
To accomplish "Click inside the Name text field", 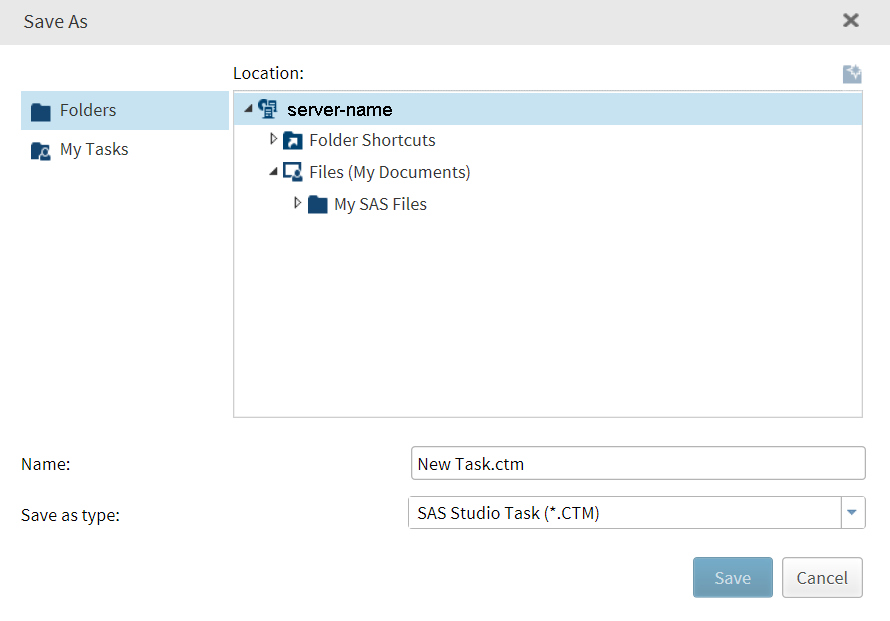I will click(x=637, y=462).
